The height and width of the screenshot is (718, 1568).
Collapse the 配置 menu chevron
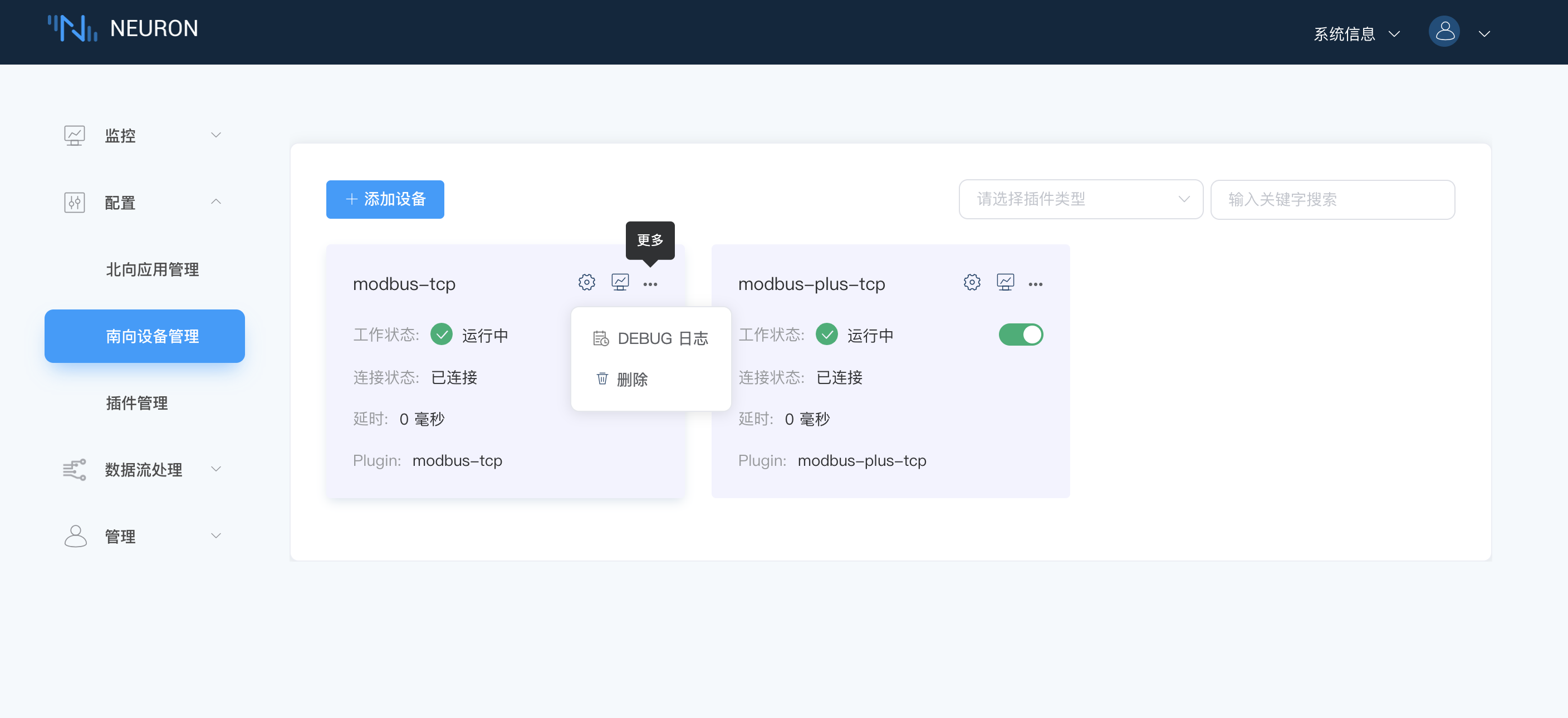tap(215, 202)
